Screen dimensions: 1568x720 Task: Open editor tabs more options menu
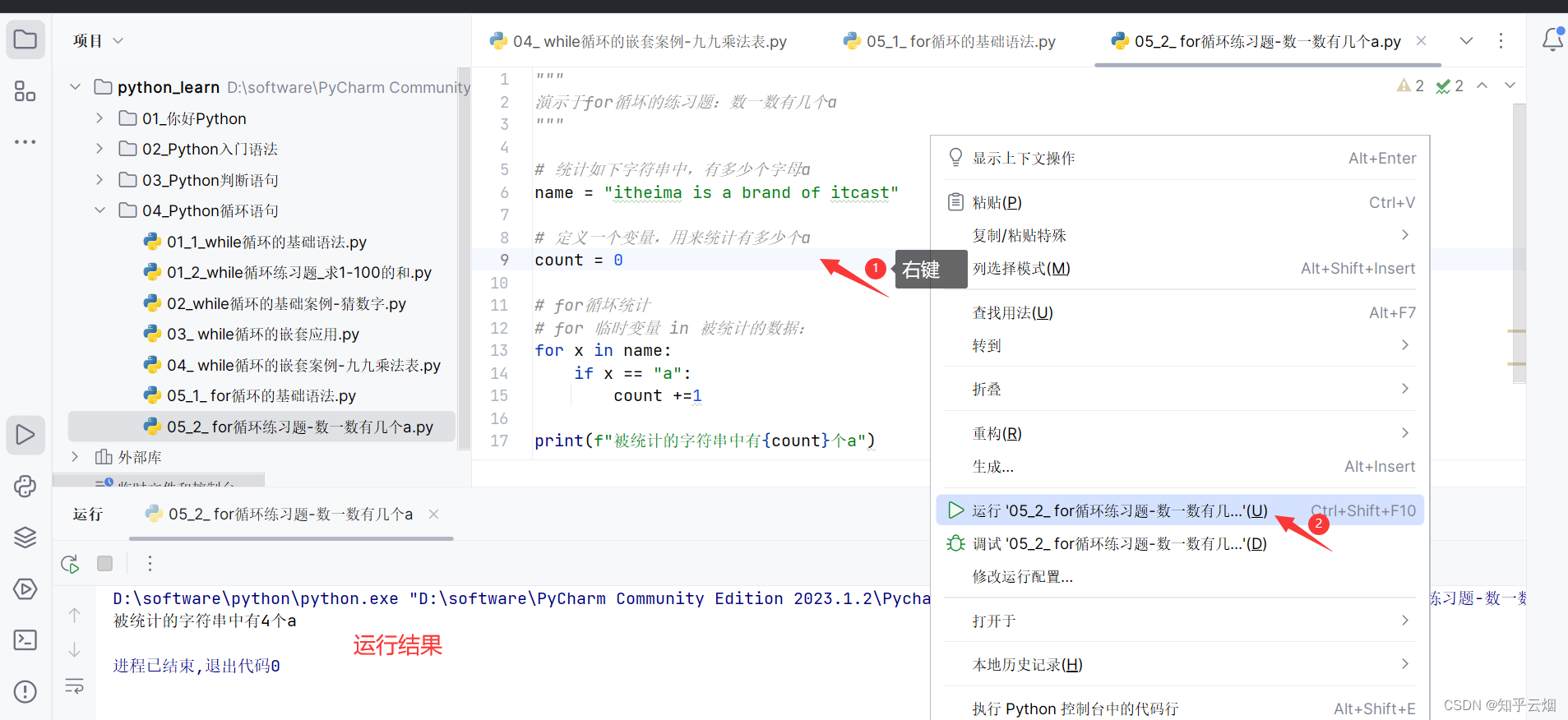click(1501, 41)
